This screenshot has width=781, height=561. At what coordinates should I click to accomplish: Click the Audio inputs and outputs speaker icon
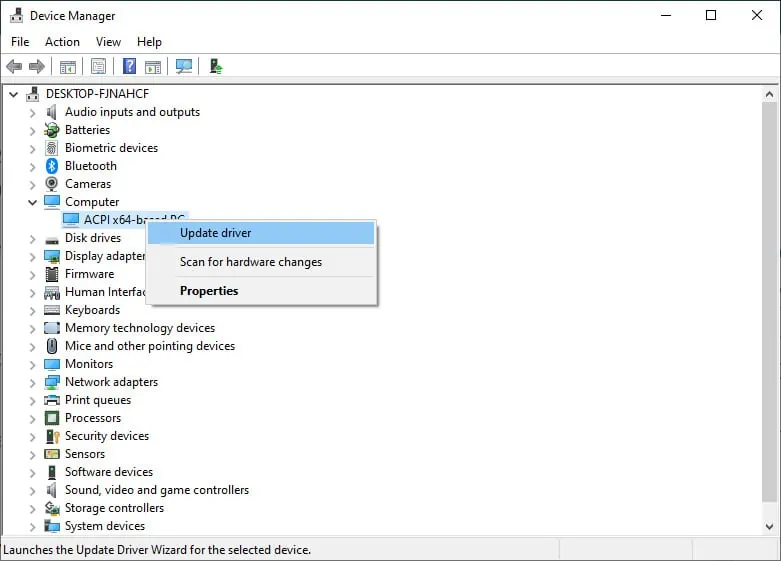(51, 112)
